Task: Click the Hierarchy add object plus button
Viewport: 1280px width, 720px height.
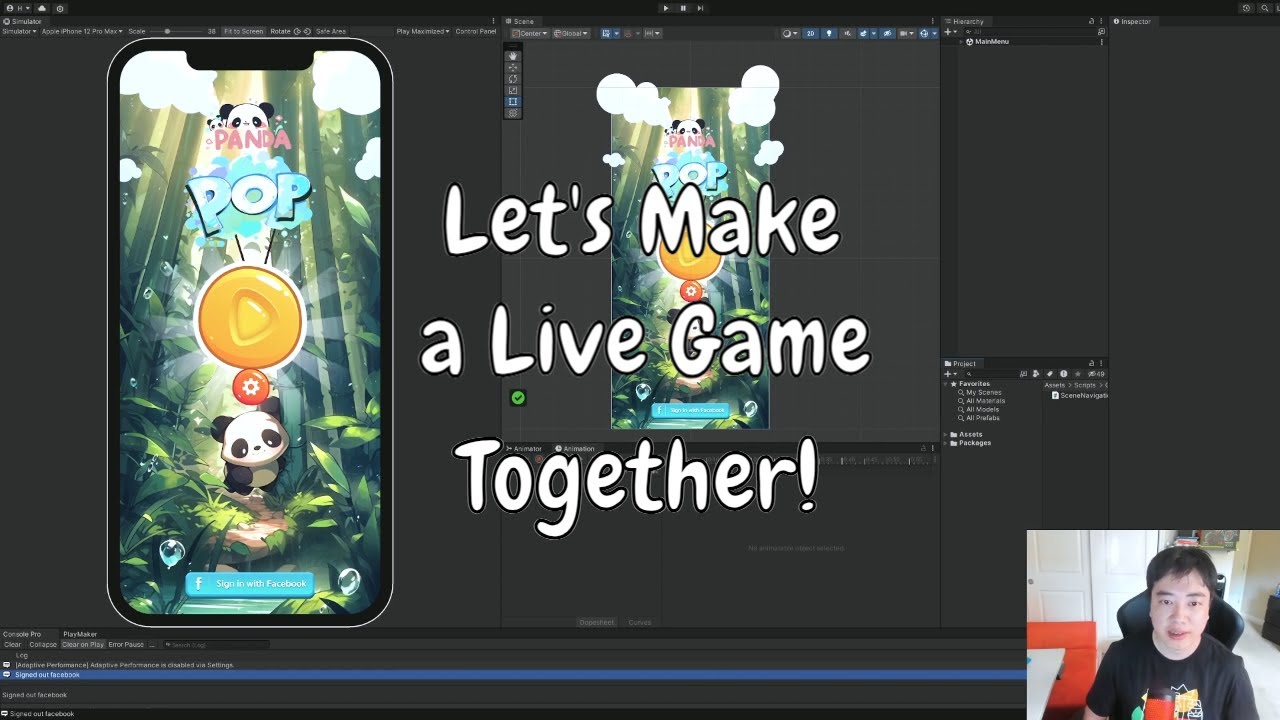Action: [948, 32]
